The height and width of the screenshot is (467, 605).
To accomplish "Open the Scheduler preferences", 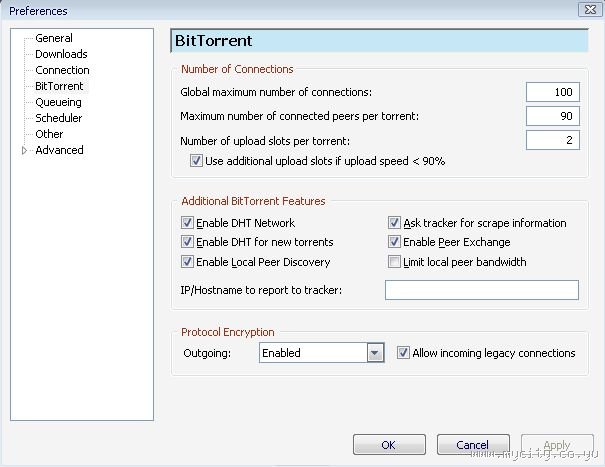I will tap(58, 118).
